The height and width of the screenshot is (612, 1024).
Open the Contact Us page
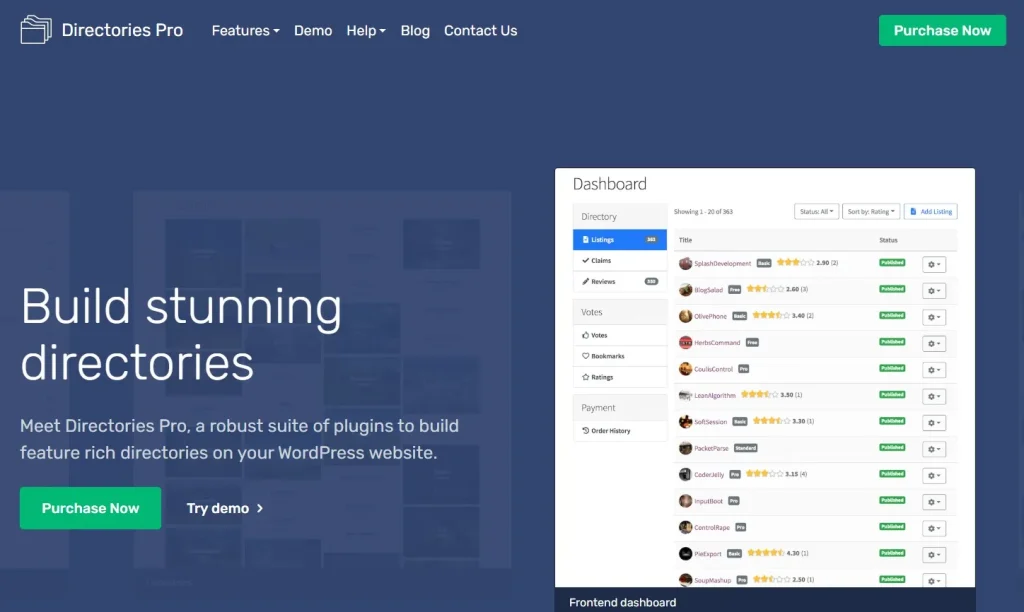click(481, 31)
